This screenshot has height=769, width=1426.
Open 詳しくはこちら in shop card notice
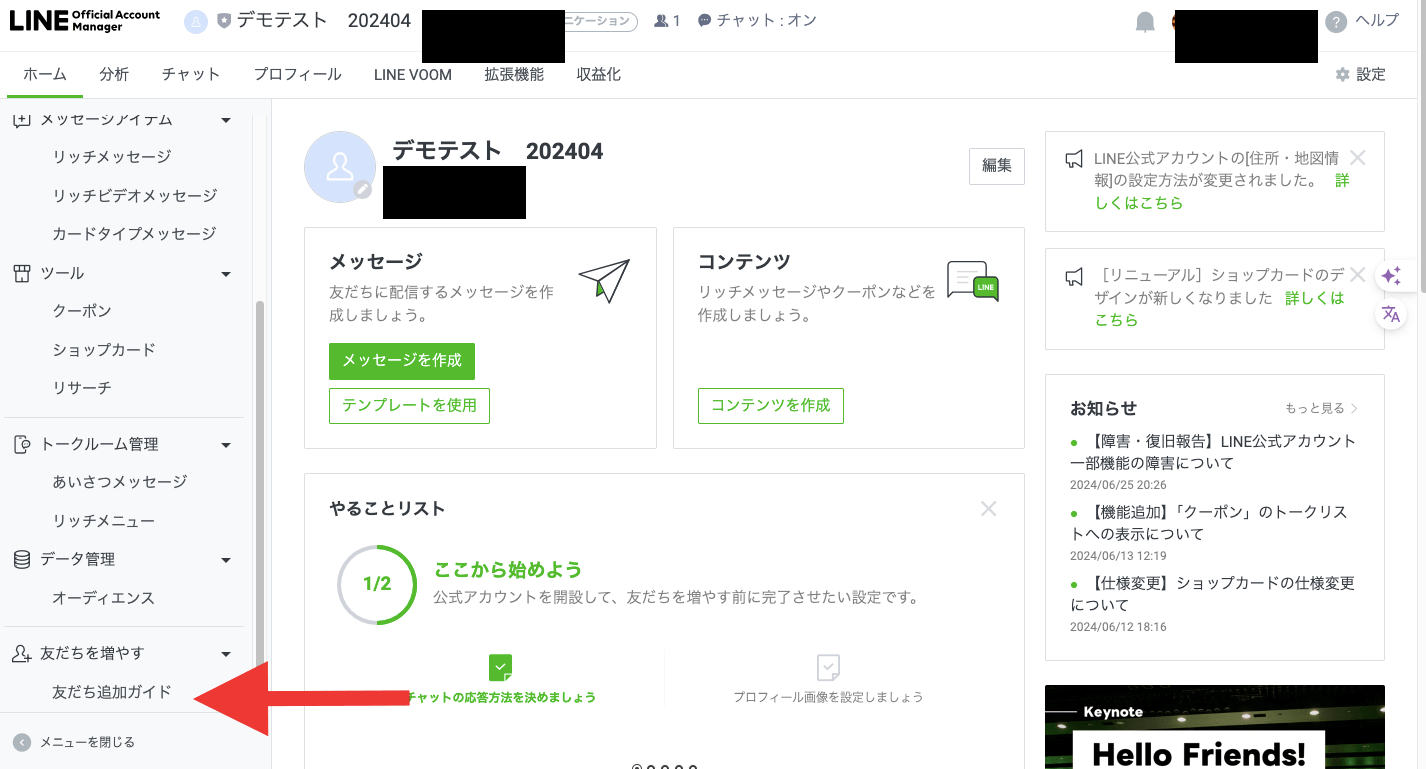1220,309
